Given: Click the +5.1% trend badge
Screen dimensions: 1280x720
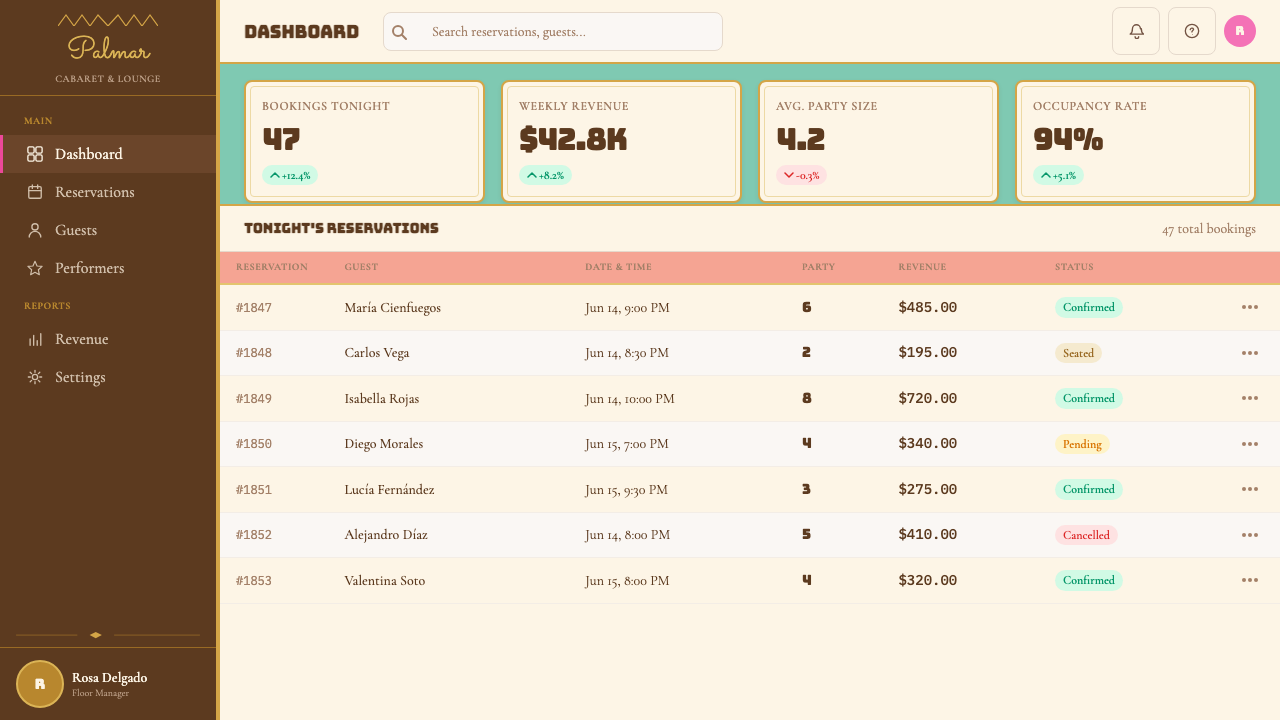Looking at the screenshot, I should [1058, 175].
